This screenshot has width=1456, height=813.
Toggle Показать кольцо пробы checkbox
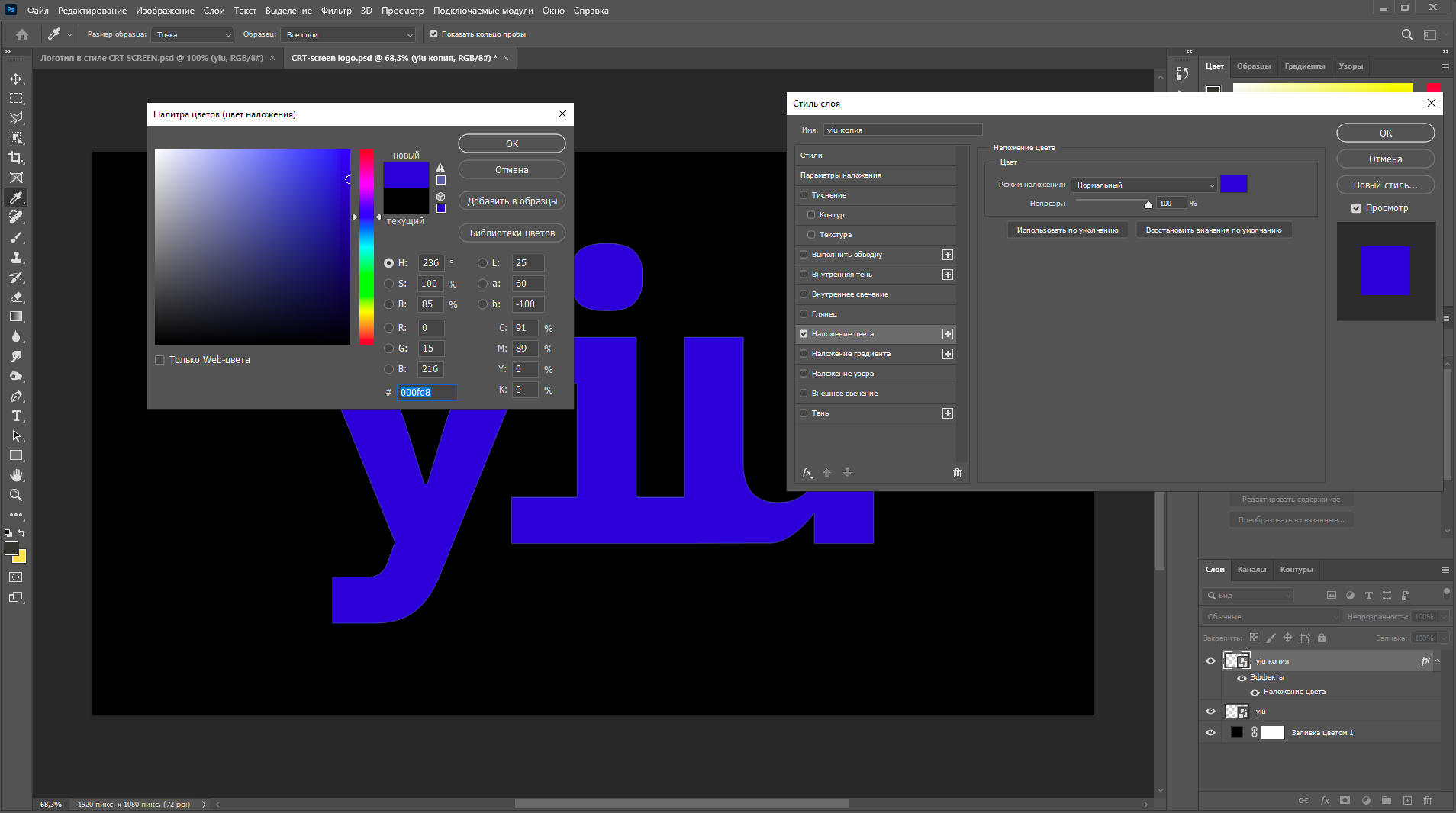(x=433, y=34)
